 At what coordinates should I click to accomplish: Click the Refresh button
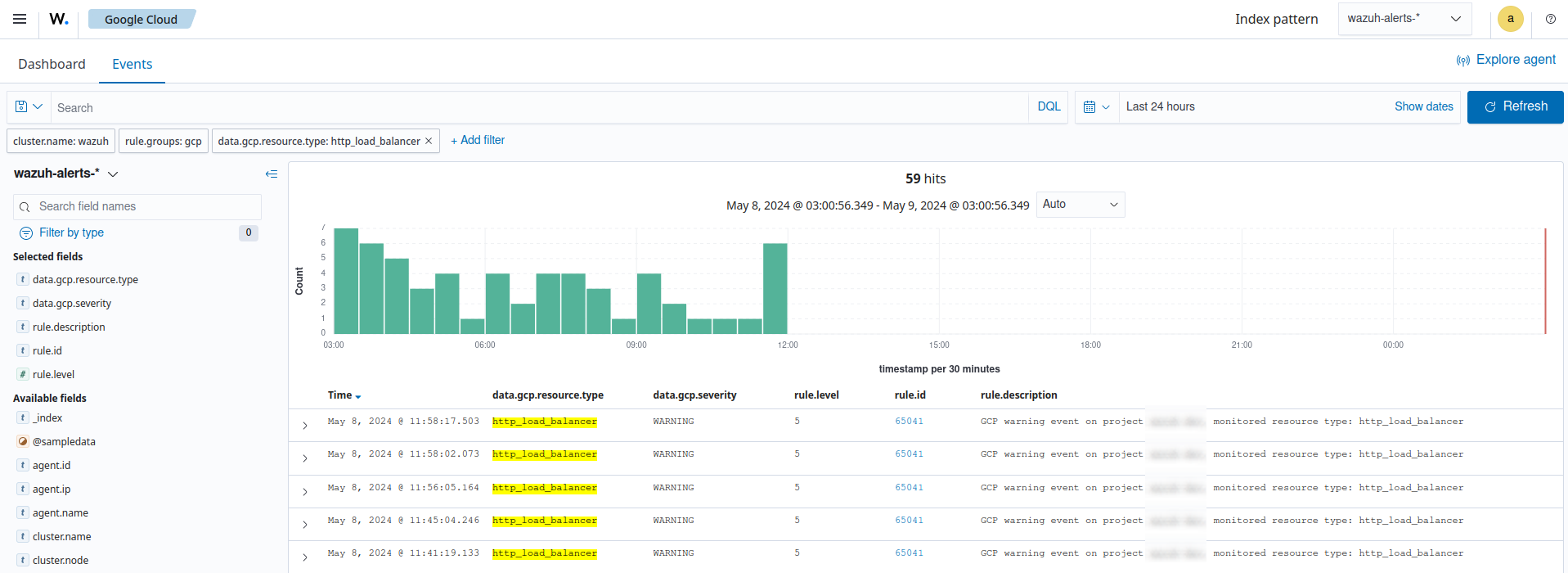pos(1515,107)
